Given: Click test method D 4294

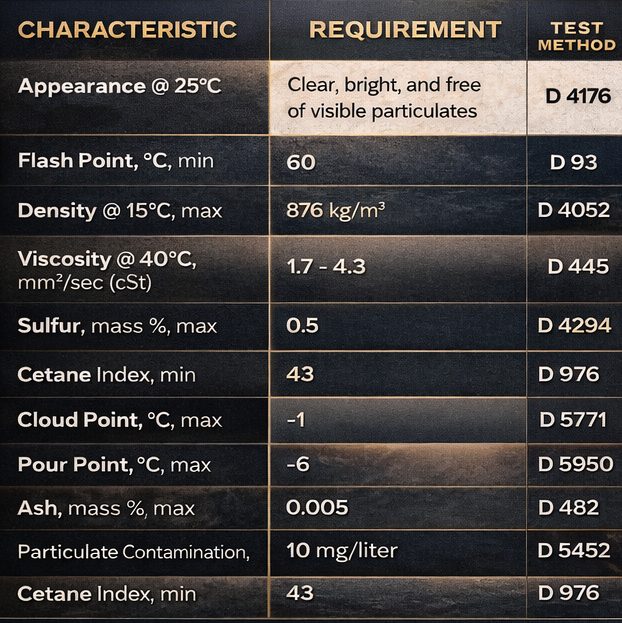Looking at the screenshot, I should (x=574, y=326).
